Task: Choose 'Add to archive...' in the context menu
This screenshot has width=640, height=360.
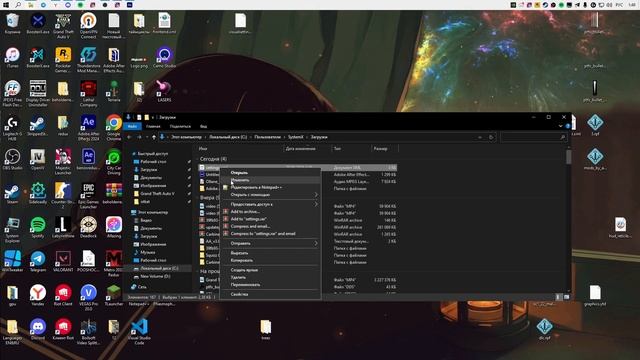Action: [270, 211]
